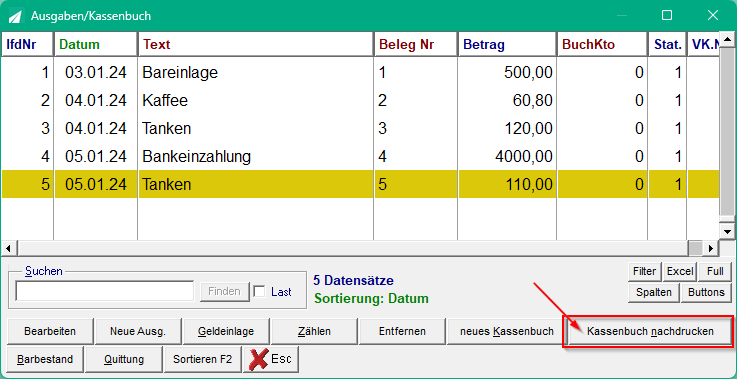The width and height of the screenshot is (737, 379).
Task: Close the Ausgaben/Kassenbuch window
Action: [x=713, y=16]
